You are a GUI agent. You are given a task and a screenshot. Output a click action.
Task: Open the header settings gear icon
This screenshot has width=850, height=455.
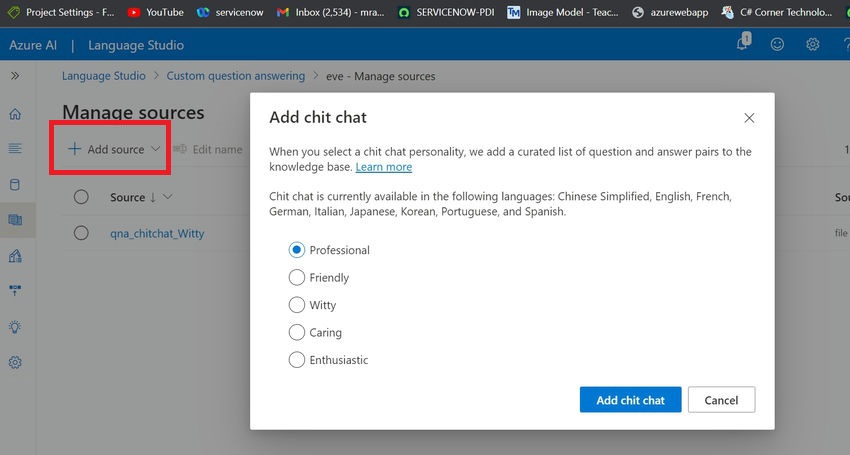[x=812, y=44]
